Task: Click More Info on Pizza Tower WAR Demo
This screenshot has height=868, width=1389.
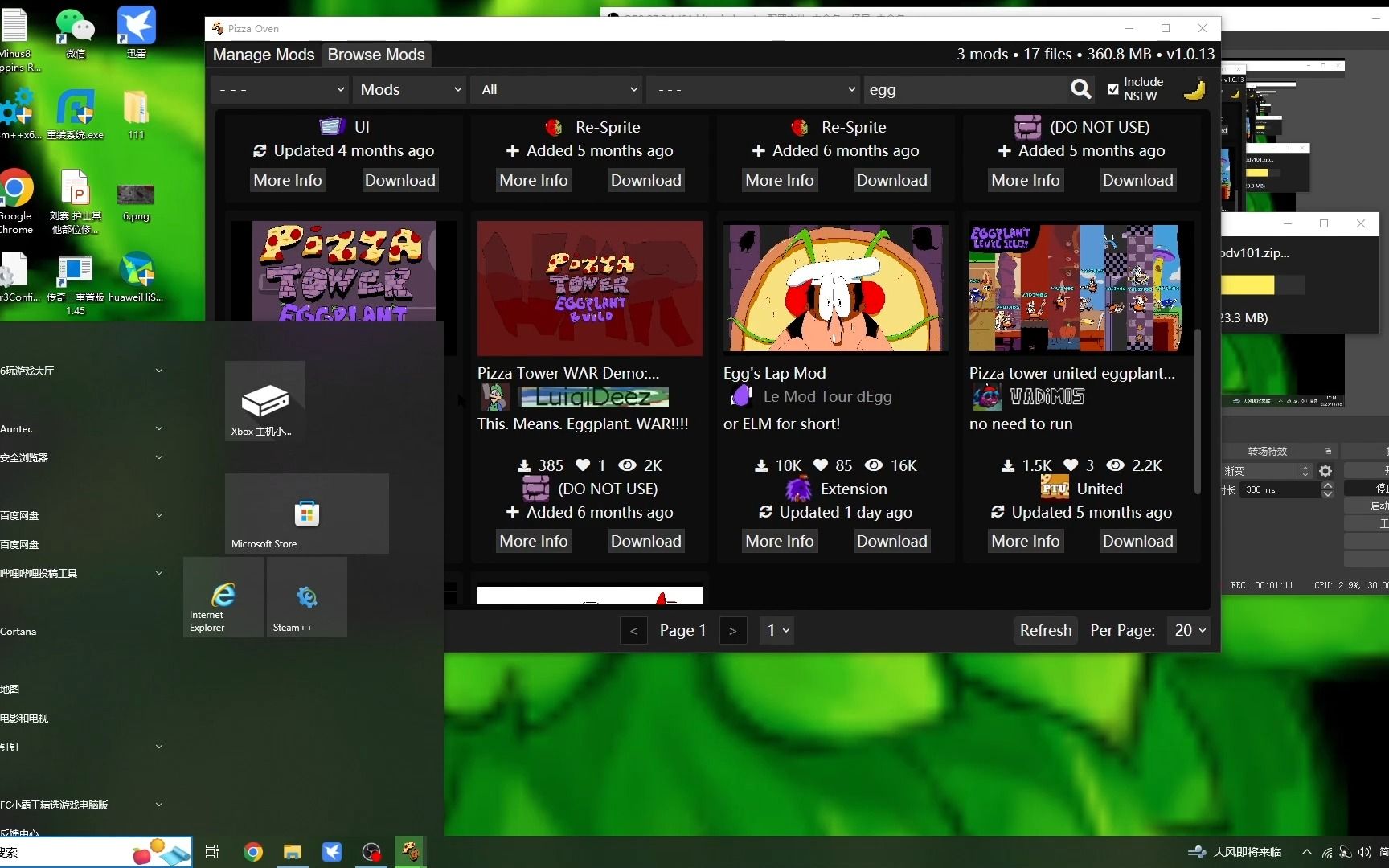Action: pyautogui.click(x=534, y=541)
